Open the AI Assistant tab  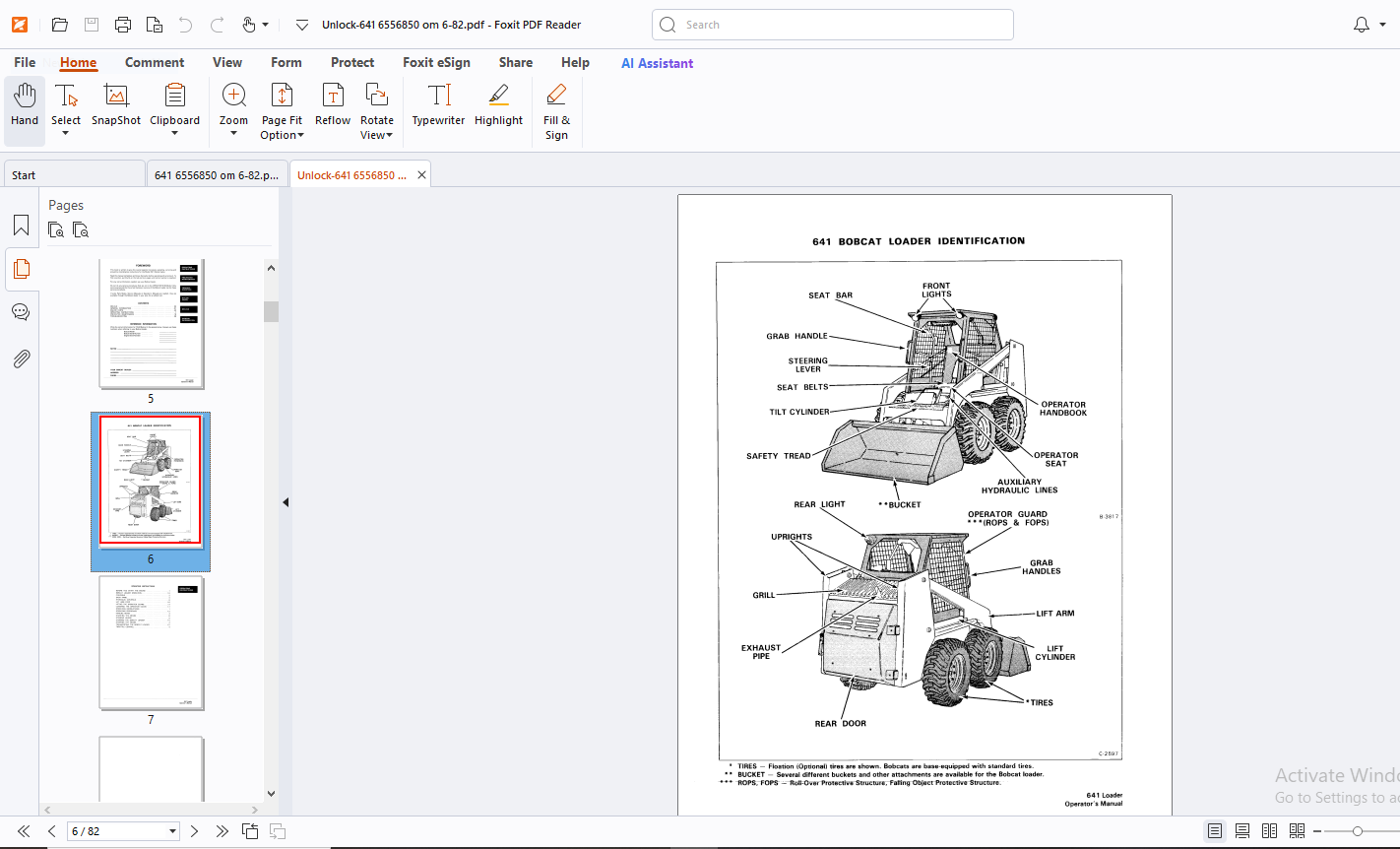pyautogui.click(x=657, y=63)
